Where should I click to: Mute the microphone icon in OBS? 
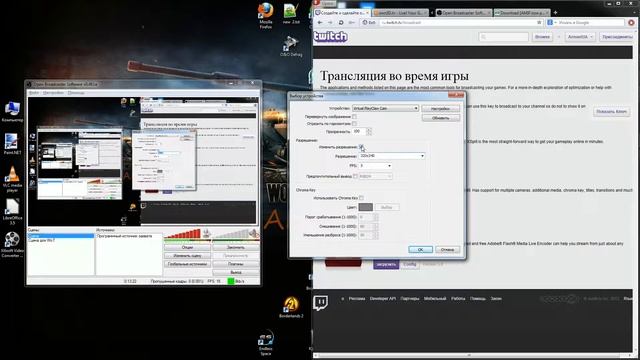click(x=207, y=233)
